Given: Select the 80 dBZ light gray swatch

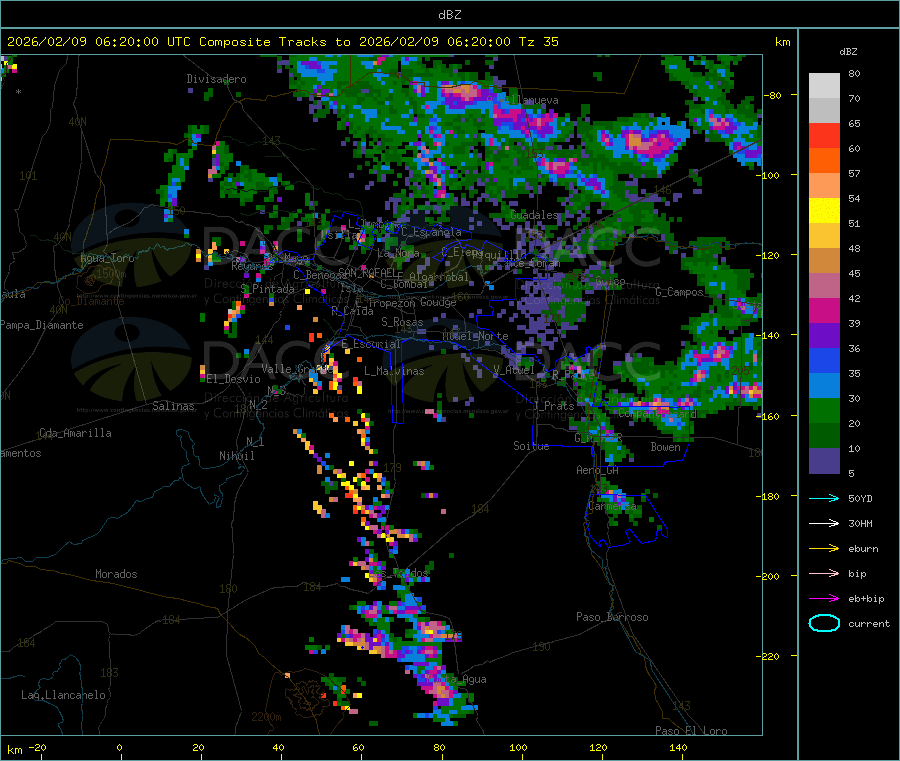Looking at the screenshot, I should pos(824,86).
